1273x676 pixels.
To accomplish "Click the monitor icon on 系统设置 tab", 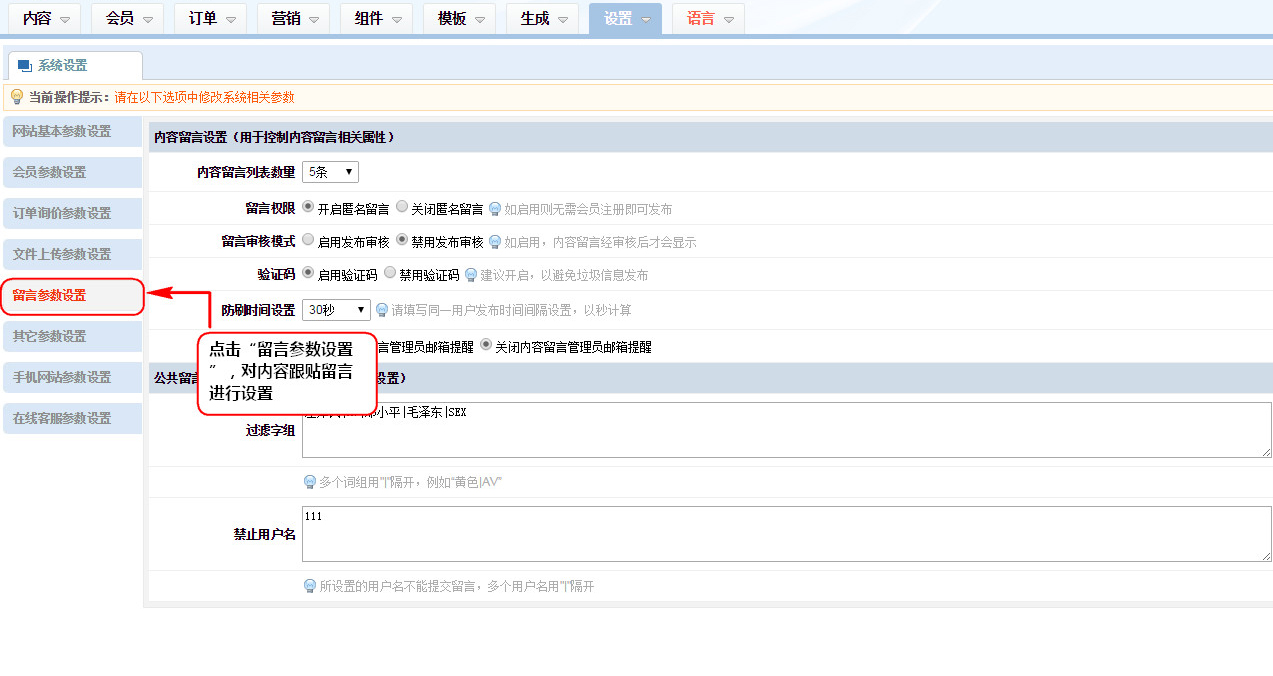I will point(25,66).
